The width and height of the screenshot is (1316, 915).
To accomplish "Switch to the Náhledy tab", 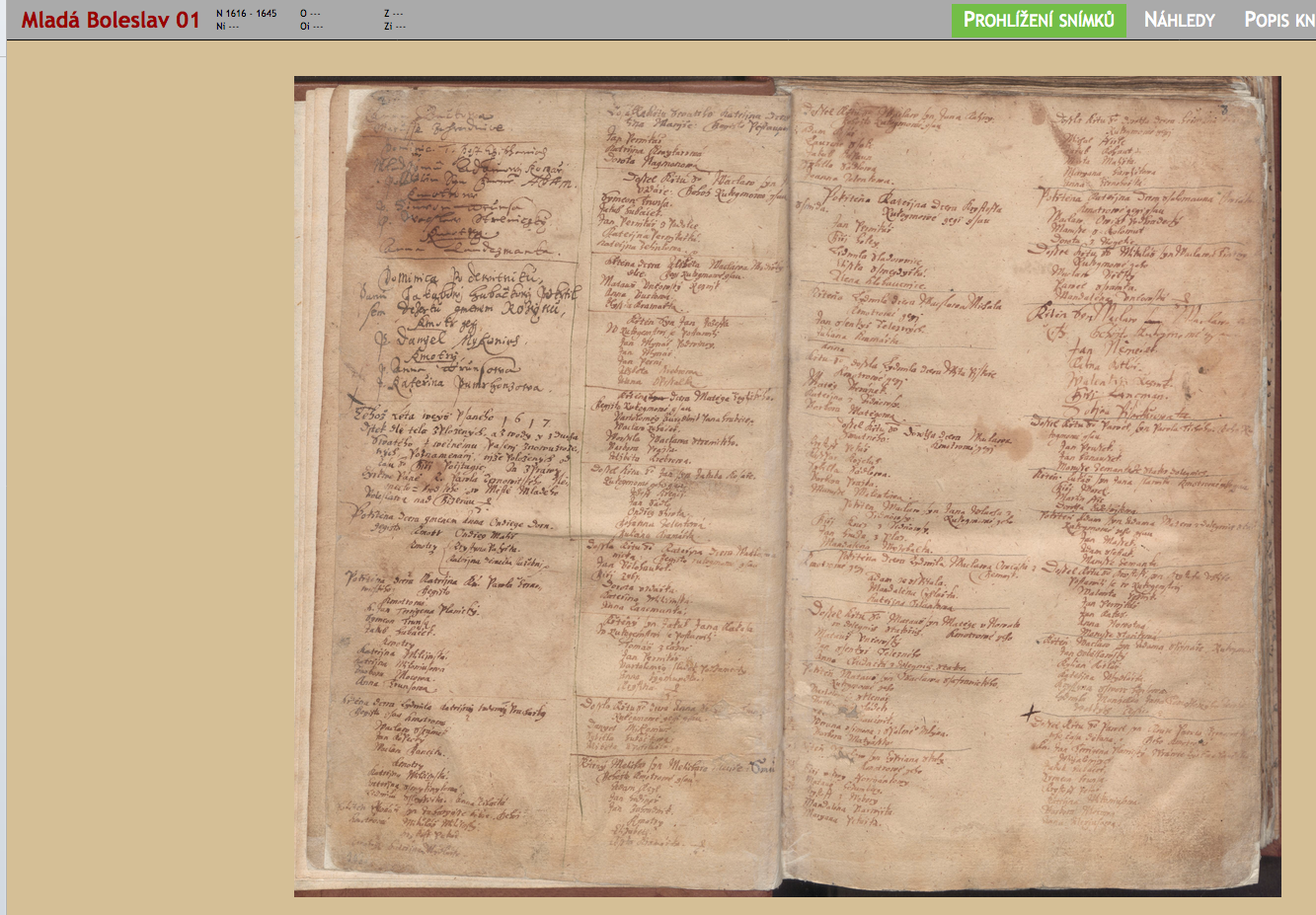I will tap(1179, 20).
